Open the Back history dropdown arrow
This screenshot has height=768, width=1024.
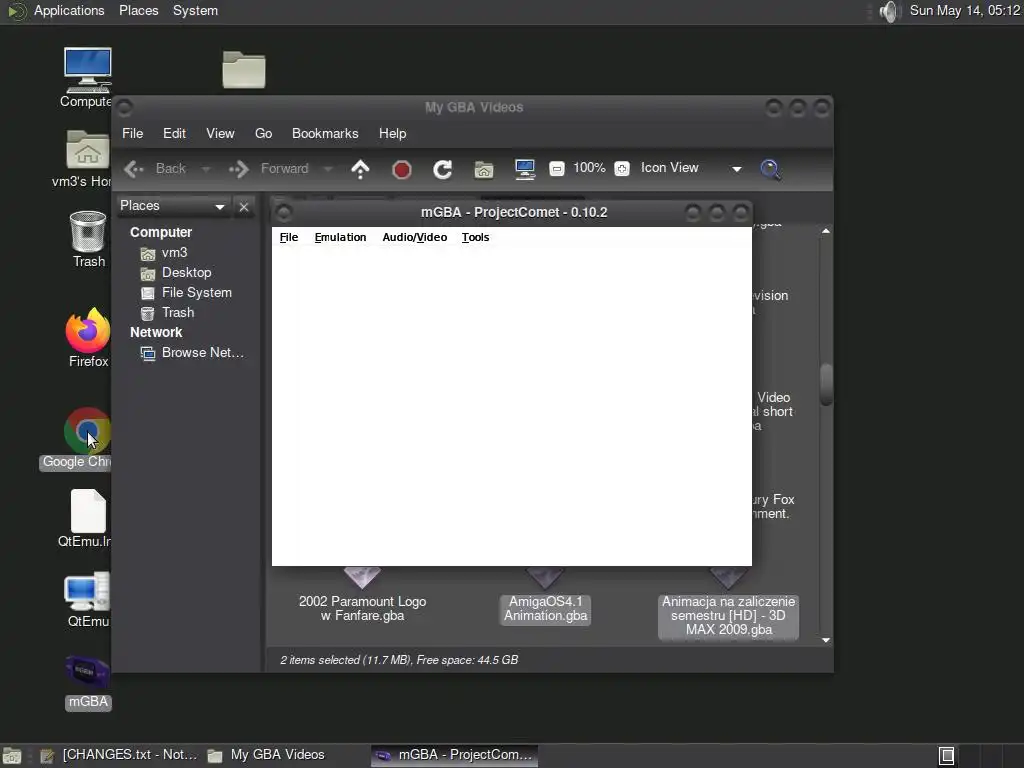pos(206,169)
